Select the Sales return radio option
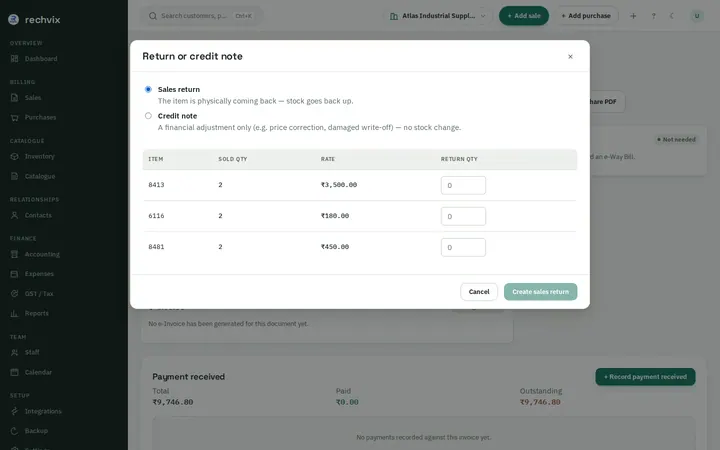This screenshot has height=450, width=720. tap(148, 90)
